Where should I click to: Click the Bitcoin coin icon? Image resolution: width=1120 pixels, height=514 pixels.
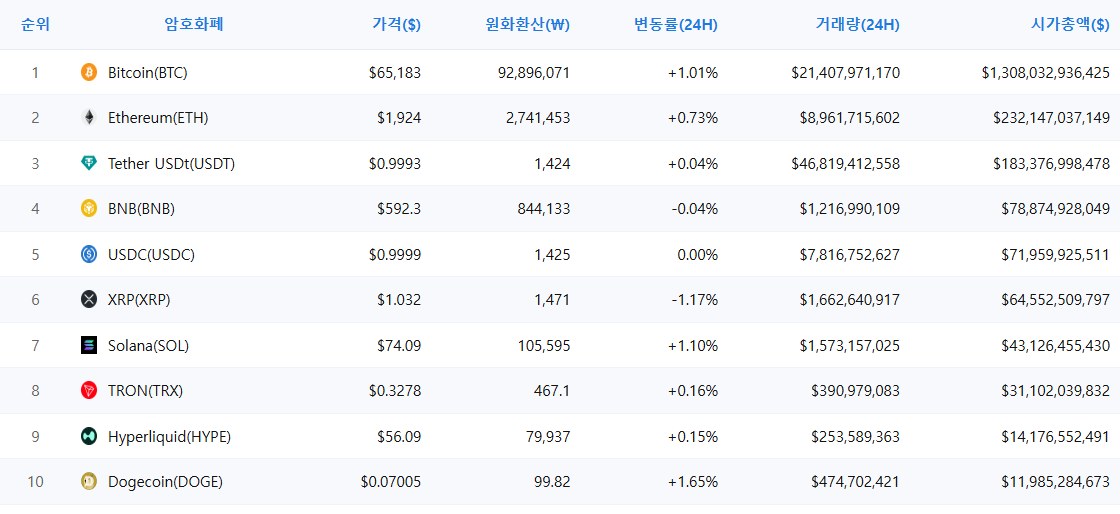pyautogui.click(x=89, y=72)
